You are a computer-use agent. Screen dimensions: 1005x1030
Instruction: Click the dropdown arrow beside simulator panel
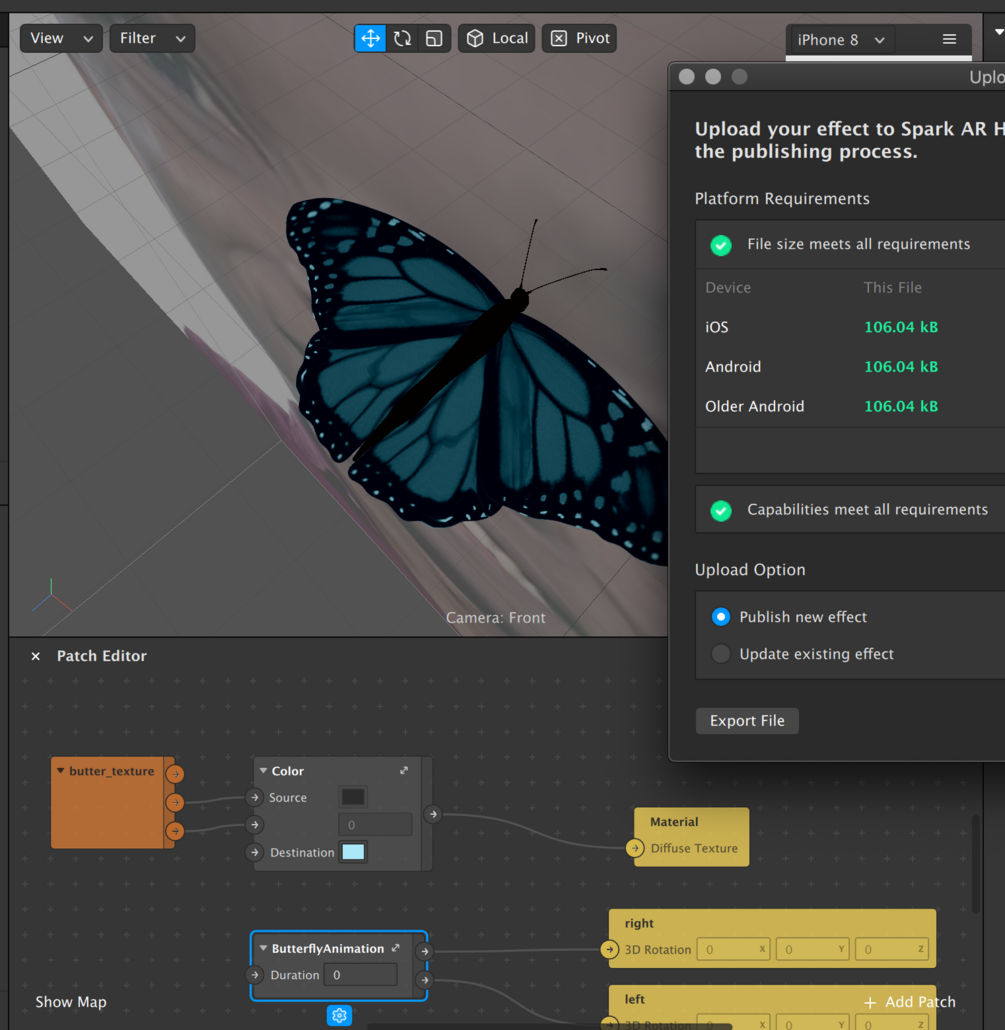click(x=999, y=32)
